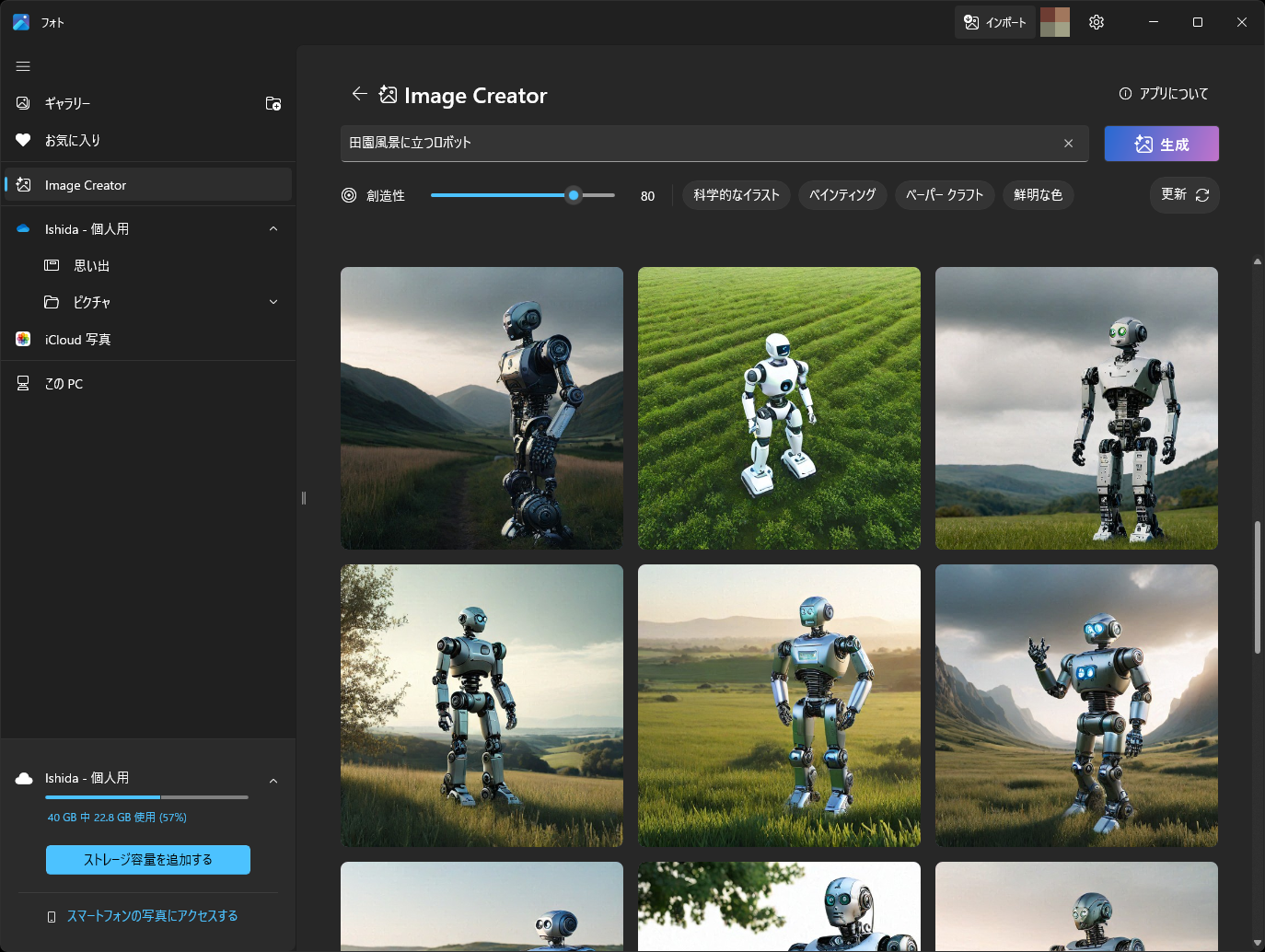Viewport: 1265px width, 952px height.
Task: Select the 科学的なイラスト style chip
Action: pos(735,194)
